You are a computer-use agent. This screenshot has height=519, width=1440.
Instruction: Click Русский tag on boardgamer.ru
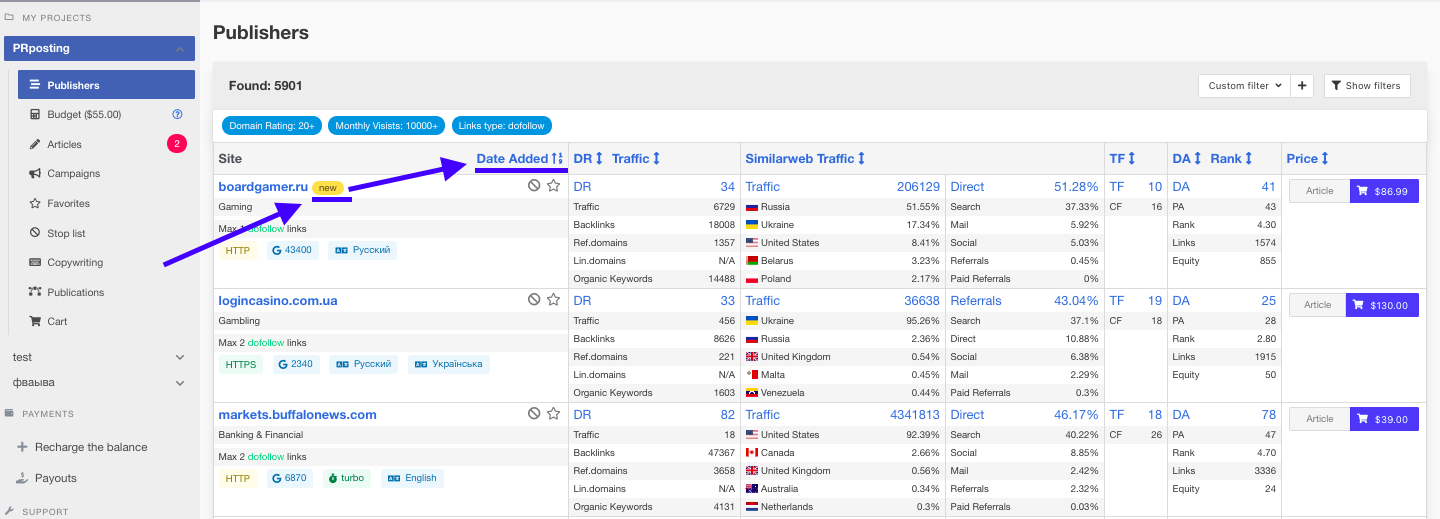(362, 250)
